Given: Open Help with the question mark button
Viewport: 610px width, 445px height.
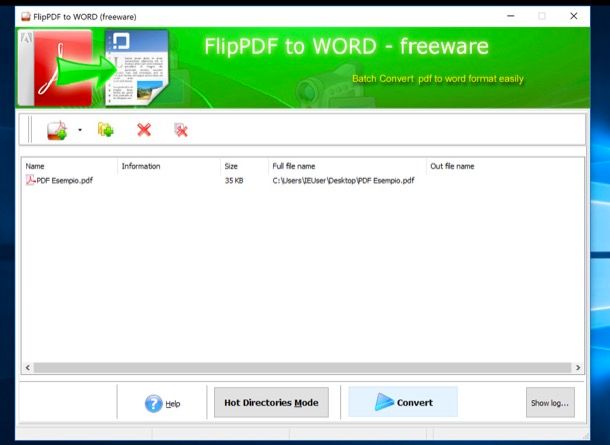Looking at the screenshot, I should [162, 403].
